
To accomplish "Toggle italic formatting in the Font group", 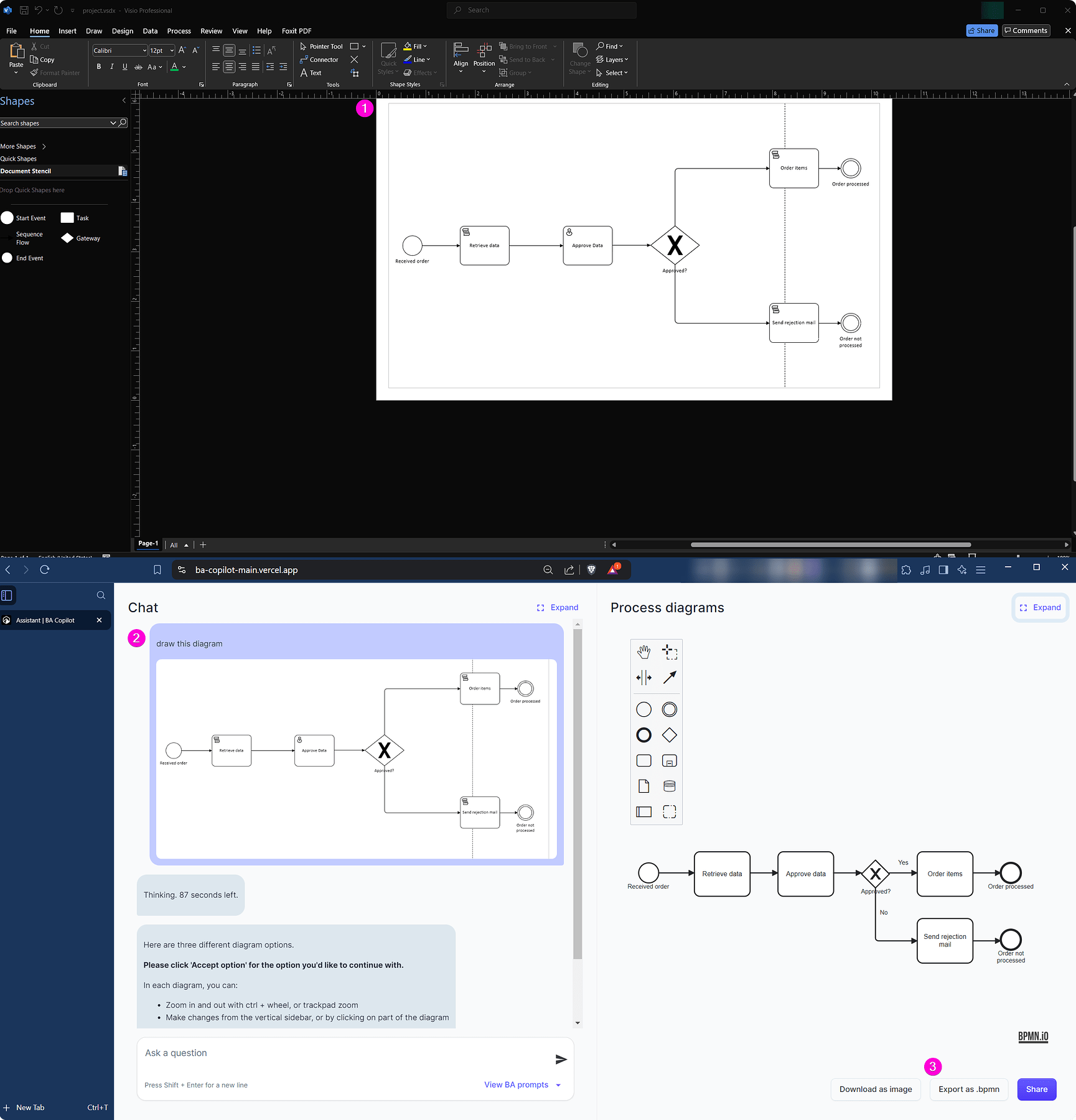I will pyautogui.click(x=112, y=67).
